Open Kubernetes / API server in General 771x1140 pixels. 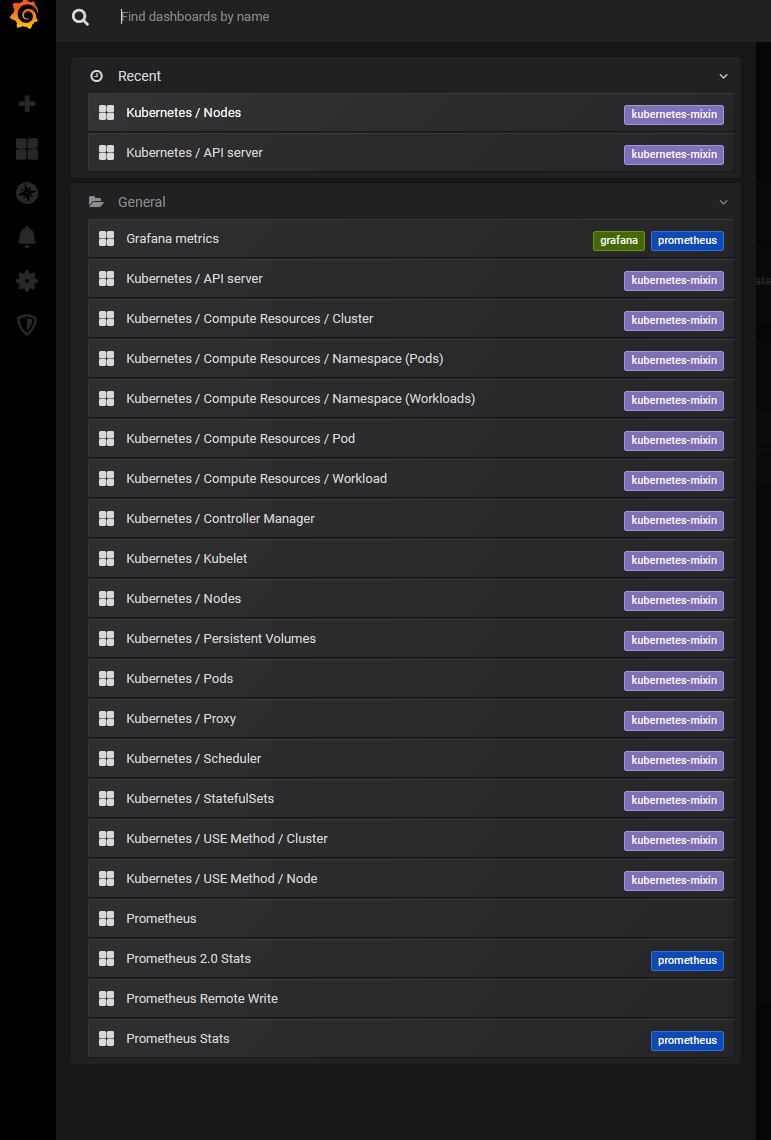[x=410, y=278]
